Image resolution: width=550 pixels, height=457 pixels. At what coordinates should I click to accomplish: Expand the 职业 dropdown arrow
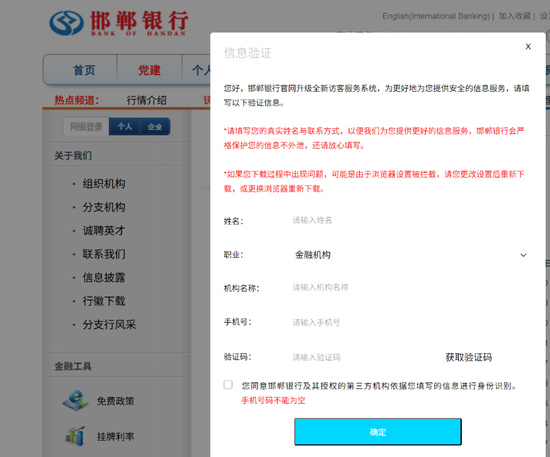[523, 255]
